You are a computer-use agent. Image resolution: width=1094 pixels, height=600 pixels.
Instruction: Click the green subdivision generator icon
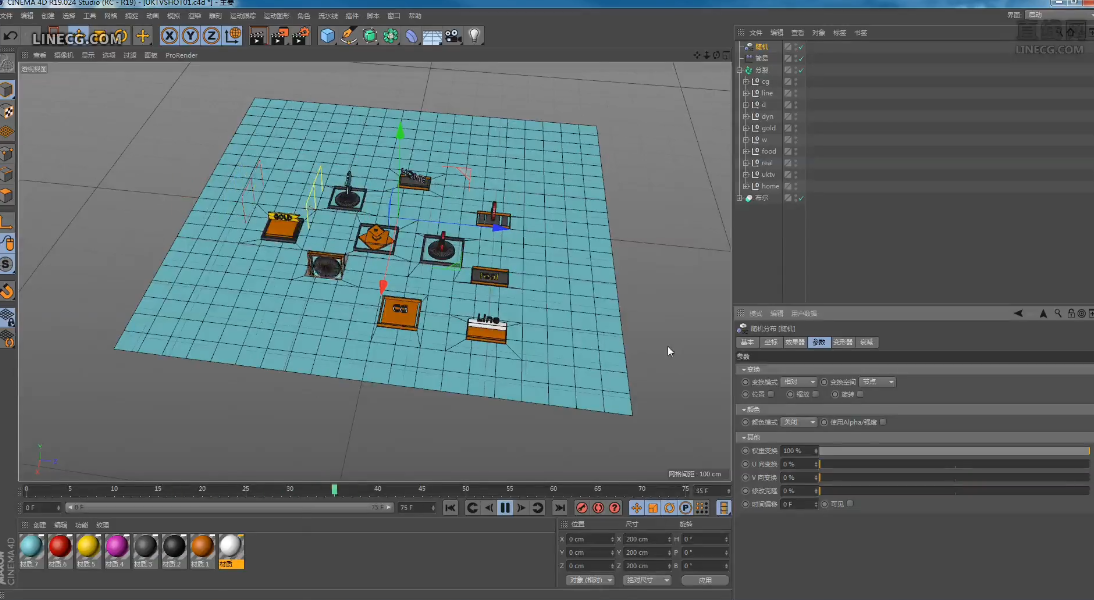[x=370, y=36]
